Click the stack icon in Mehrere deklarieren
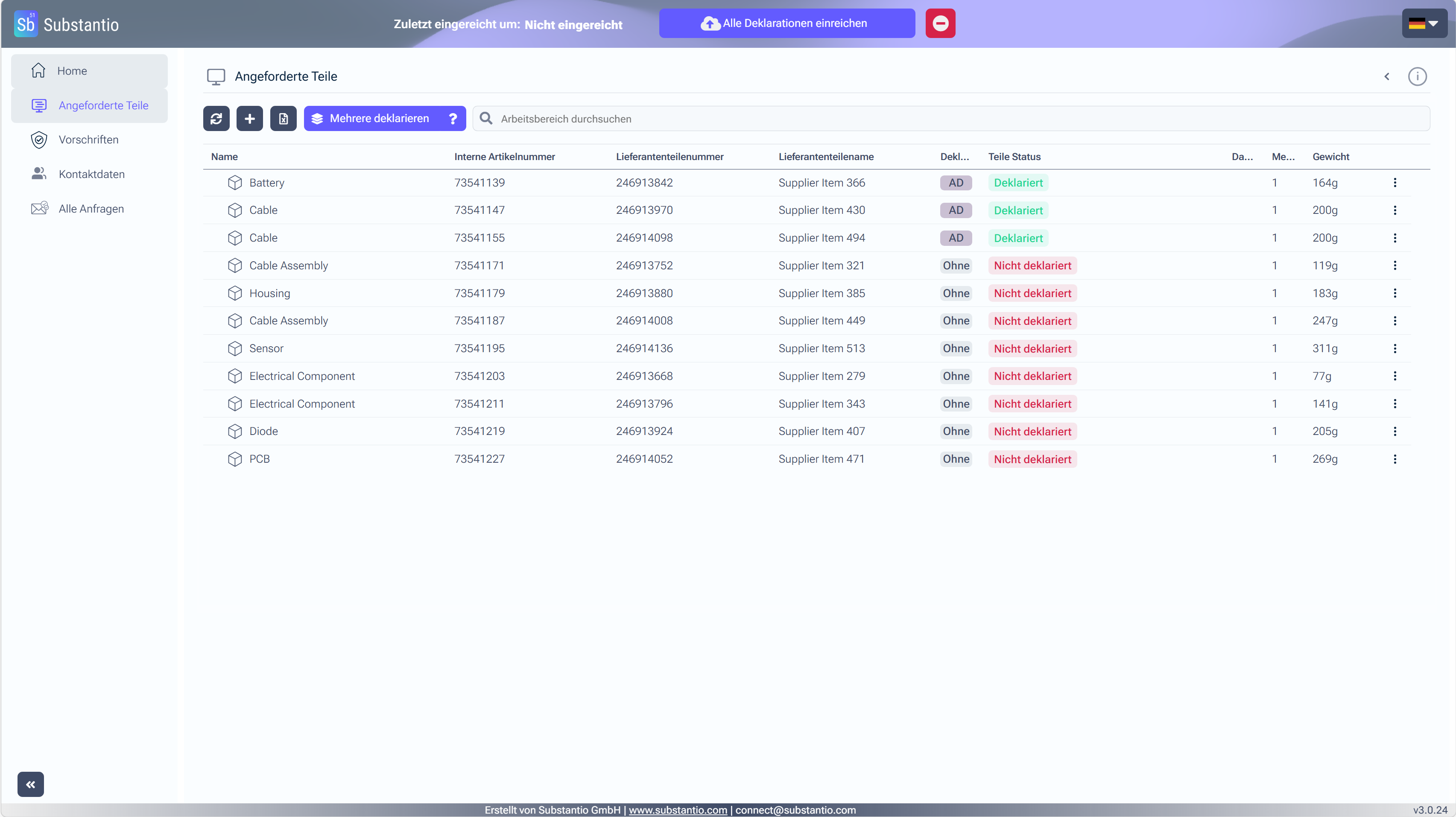 pyautogui.click(x=317, y=118)
